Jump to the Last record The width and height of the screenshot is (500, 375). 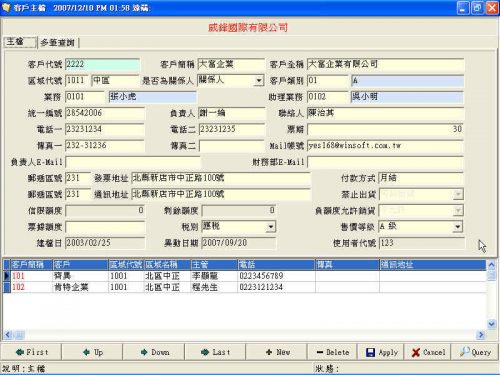(x=215, y=352)
